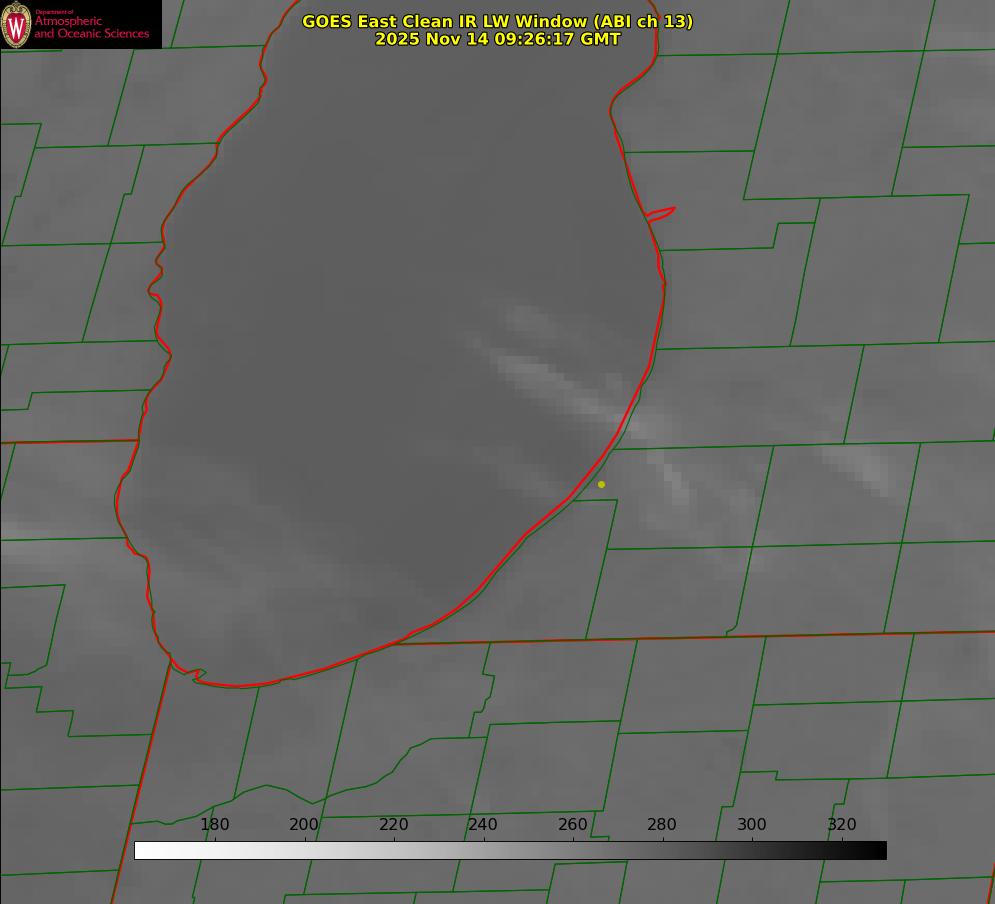Click the white end of the colorbar
995x904 pixels.
click(142, 850)
